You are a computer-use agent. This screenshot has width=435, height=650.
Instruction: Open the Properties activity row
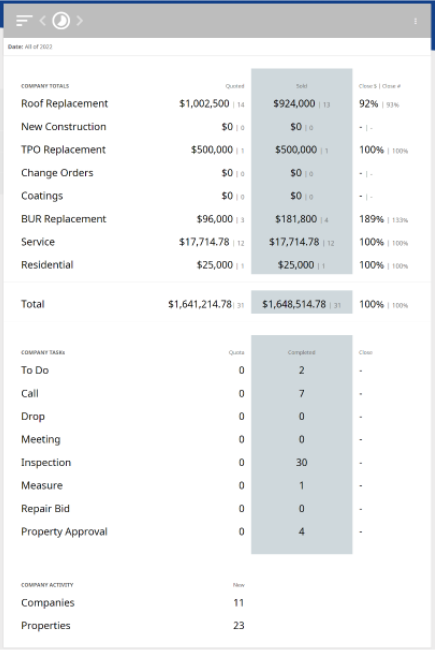point(133,626)
